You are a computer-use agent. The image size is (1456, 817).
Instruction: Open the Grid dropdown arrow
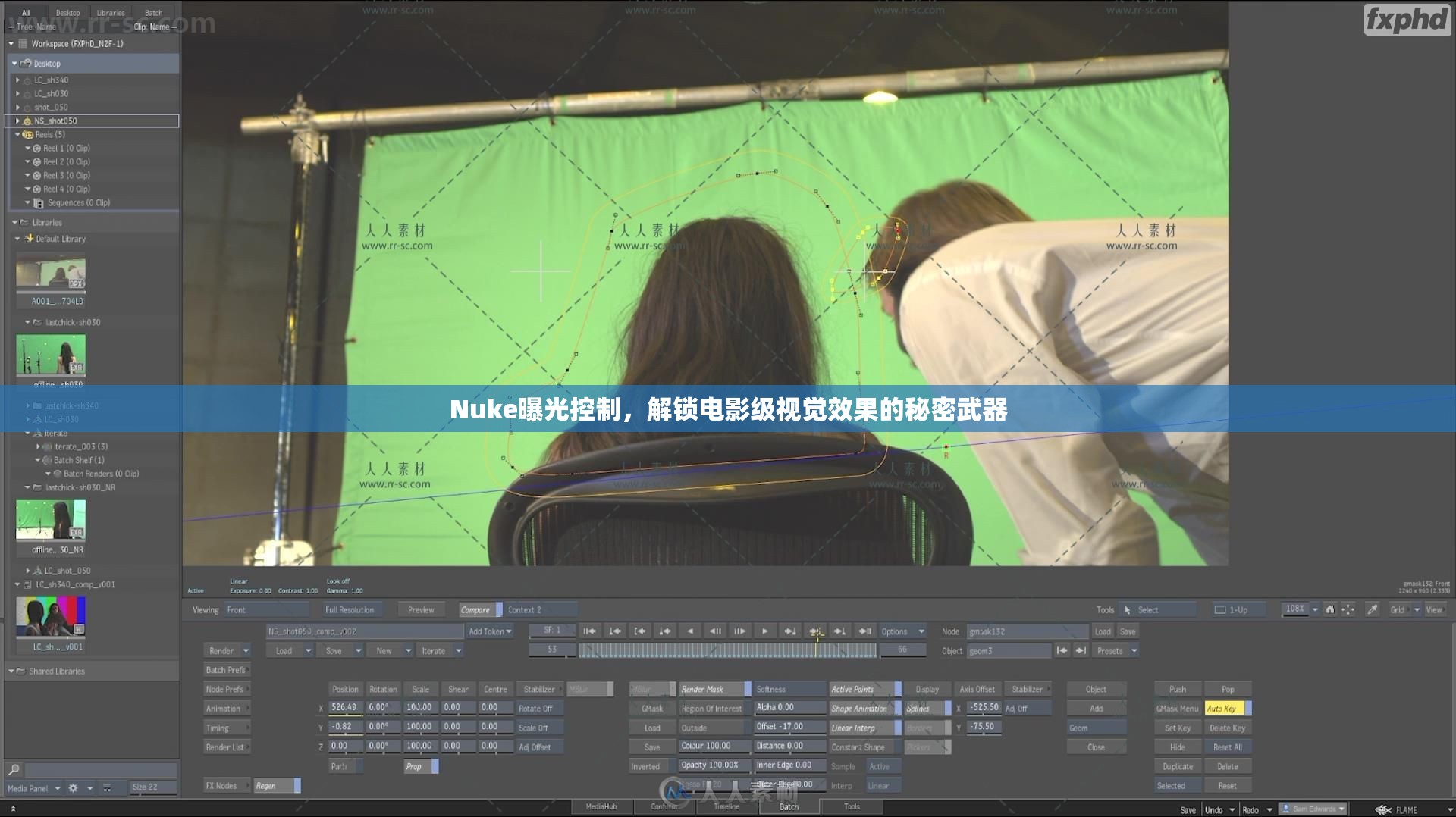pos(1417,609)
